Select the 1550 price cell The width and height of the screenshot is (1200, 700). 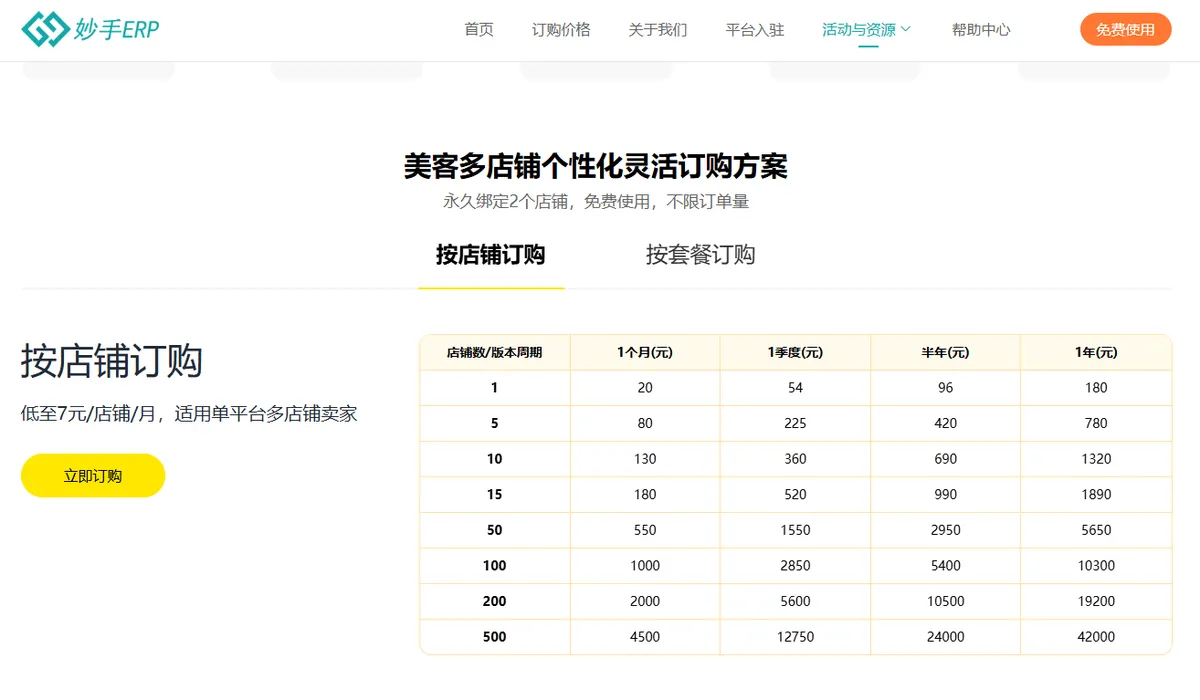[795, 530]
